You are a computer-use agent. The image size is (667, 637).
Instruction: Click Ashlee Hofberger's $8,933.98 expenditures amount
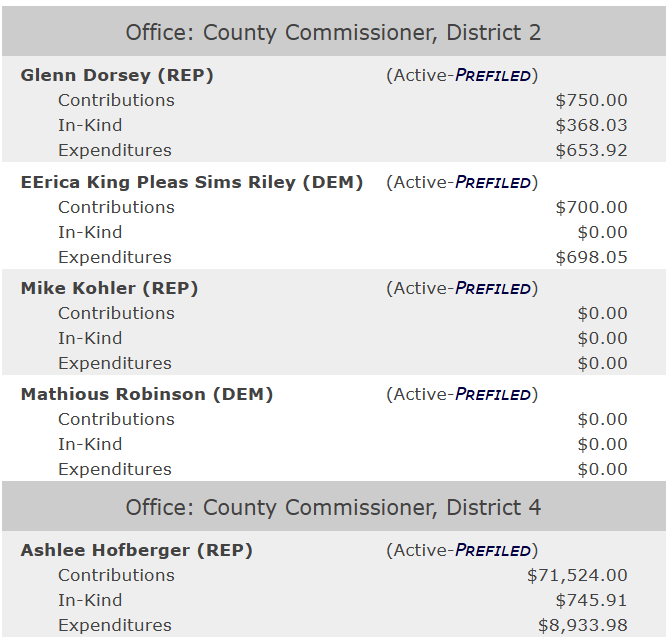pos(582,625)
